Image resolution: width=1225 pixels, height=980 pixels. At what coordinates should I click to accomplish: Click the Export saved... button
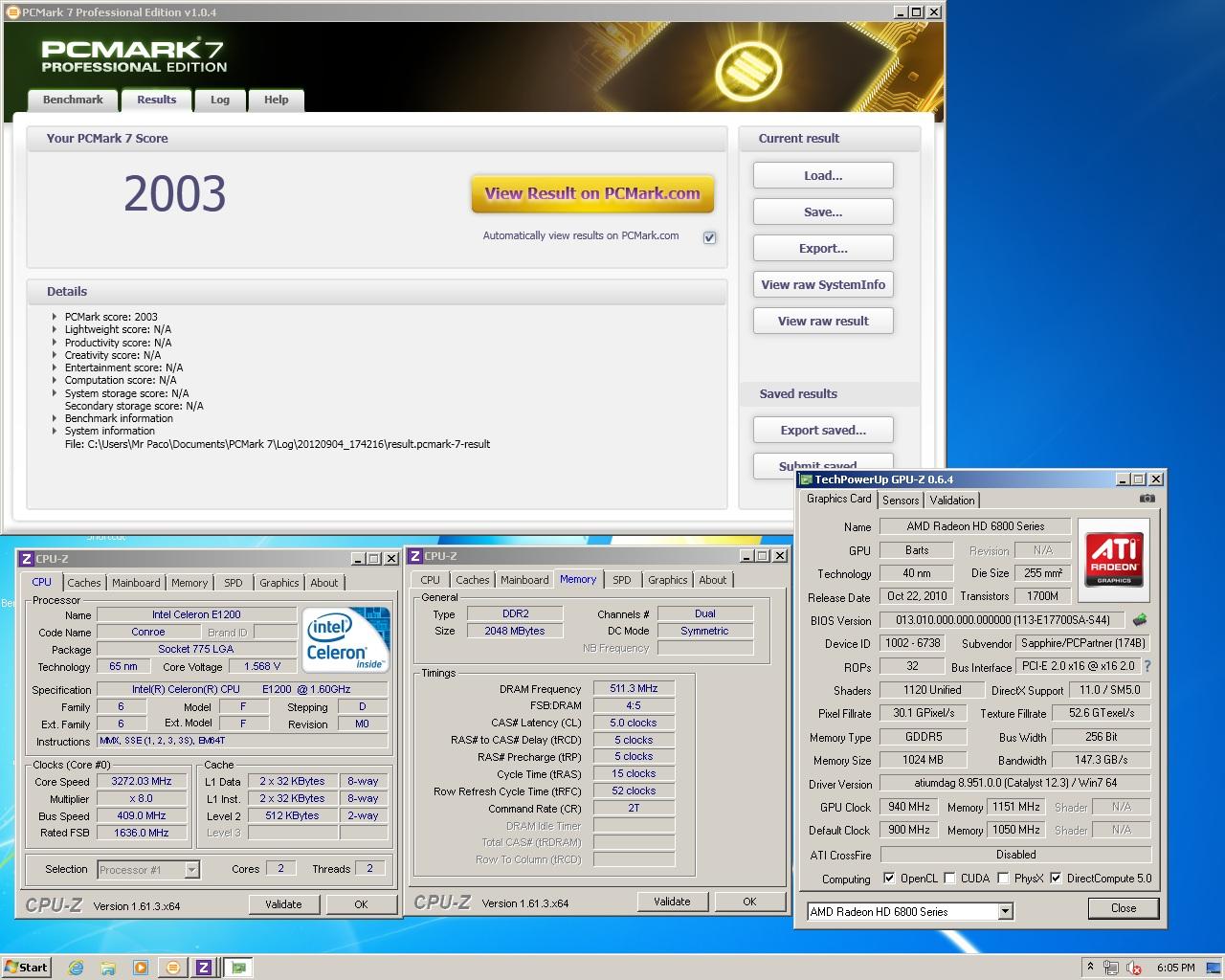[x=823, y=431]
